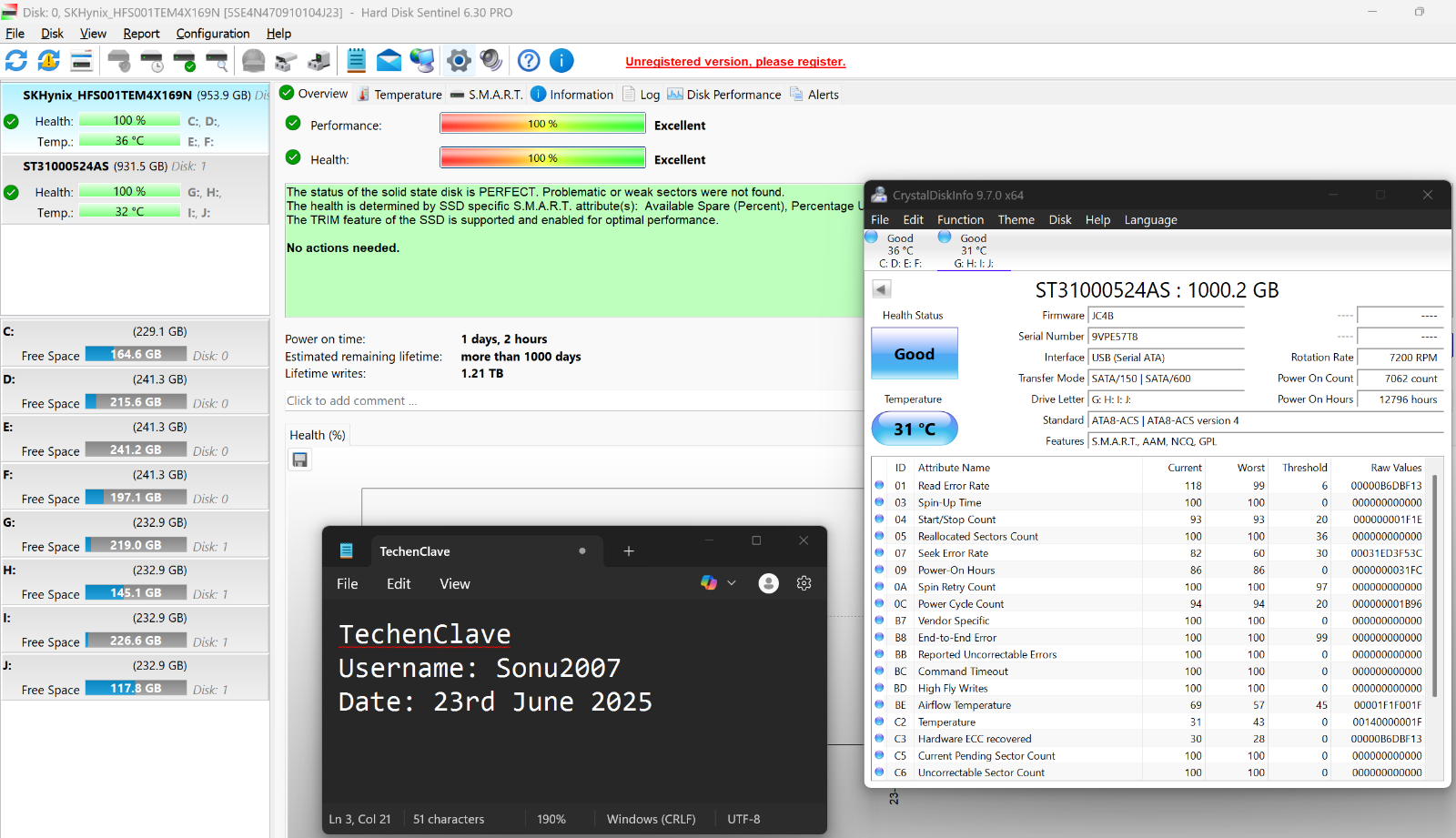Open the blue question mark help icon
Screen dimensions: 1456x838
tap(529, 61)
